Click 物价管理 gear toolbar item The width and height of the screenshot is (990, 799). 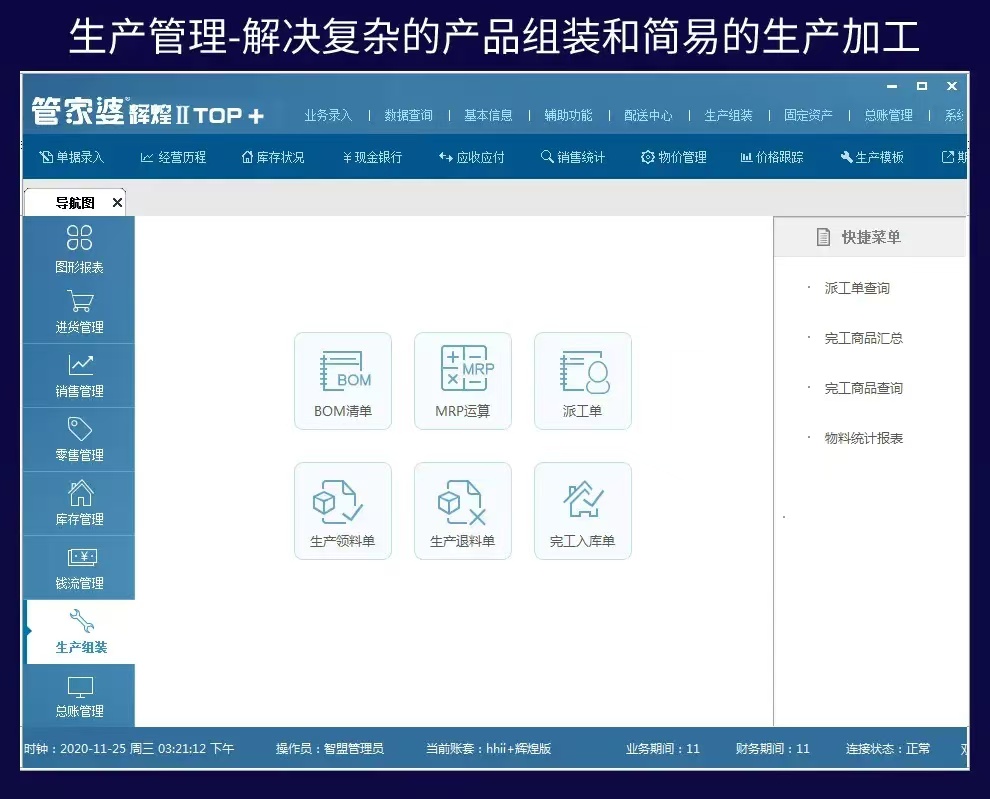(x=674, y=157)
